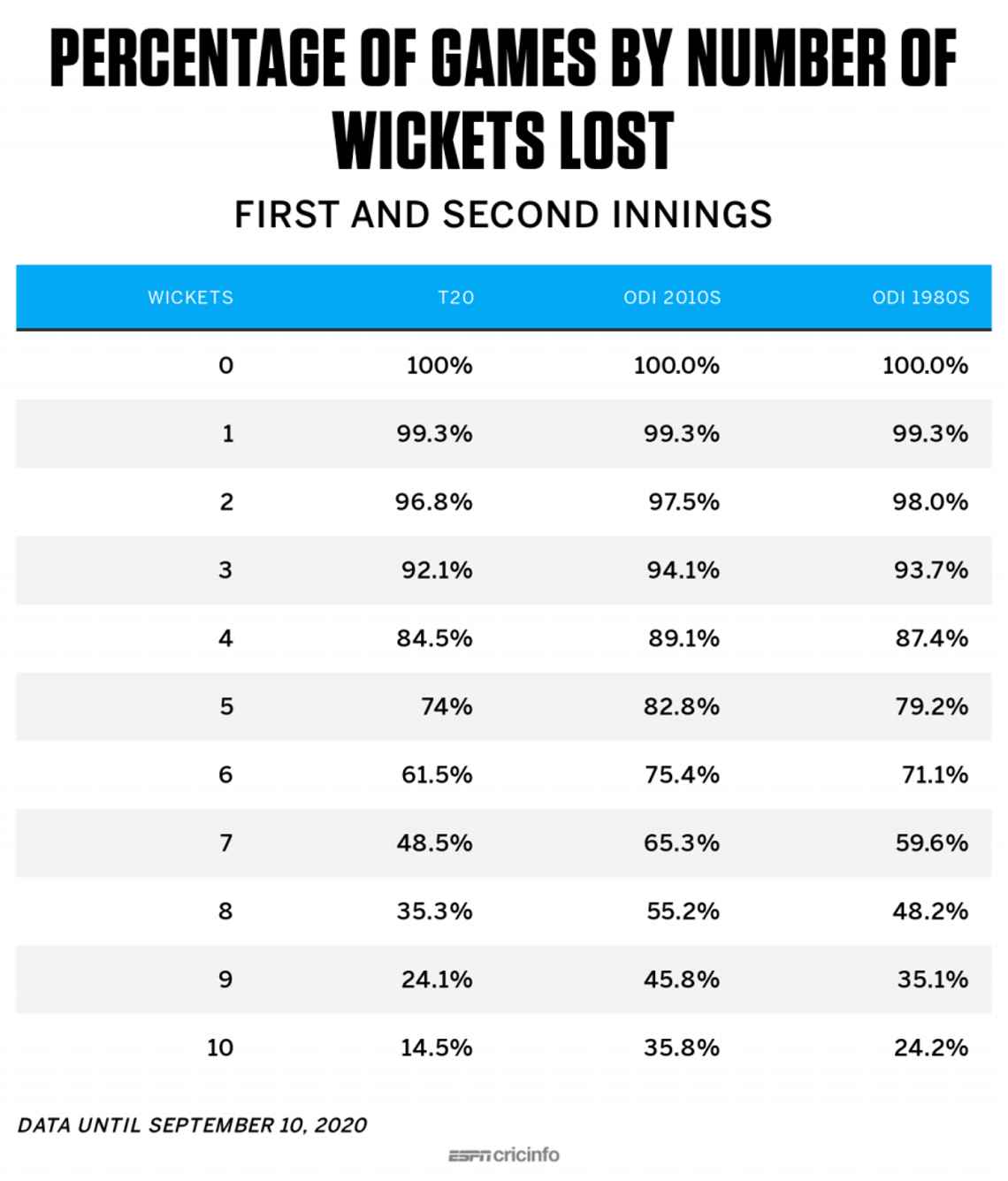Viewport: 1008px width, 1181px height.
Task: Click the Data Until September 10 footnote
Action: [x=192, y=1125]
